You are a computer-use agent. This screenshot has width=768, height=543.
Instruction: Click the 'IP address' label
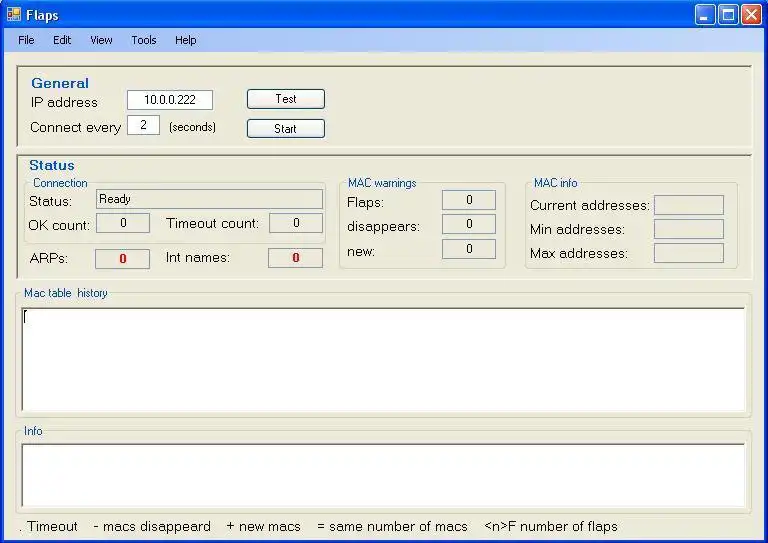click(x=64, y=102)
